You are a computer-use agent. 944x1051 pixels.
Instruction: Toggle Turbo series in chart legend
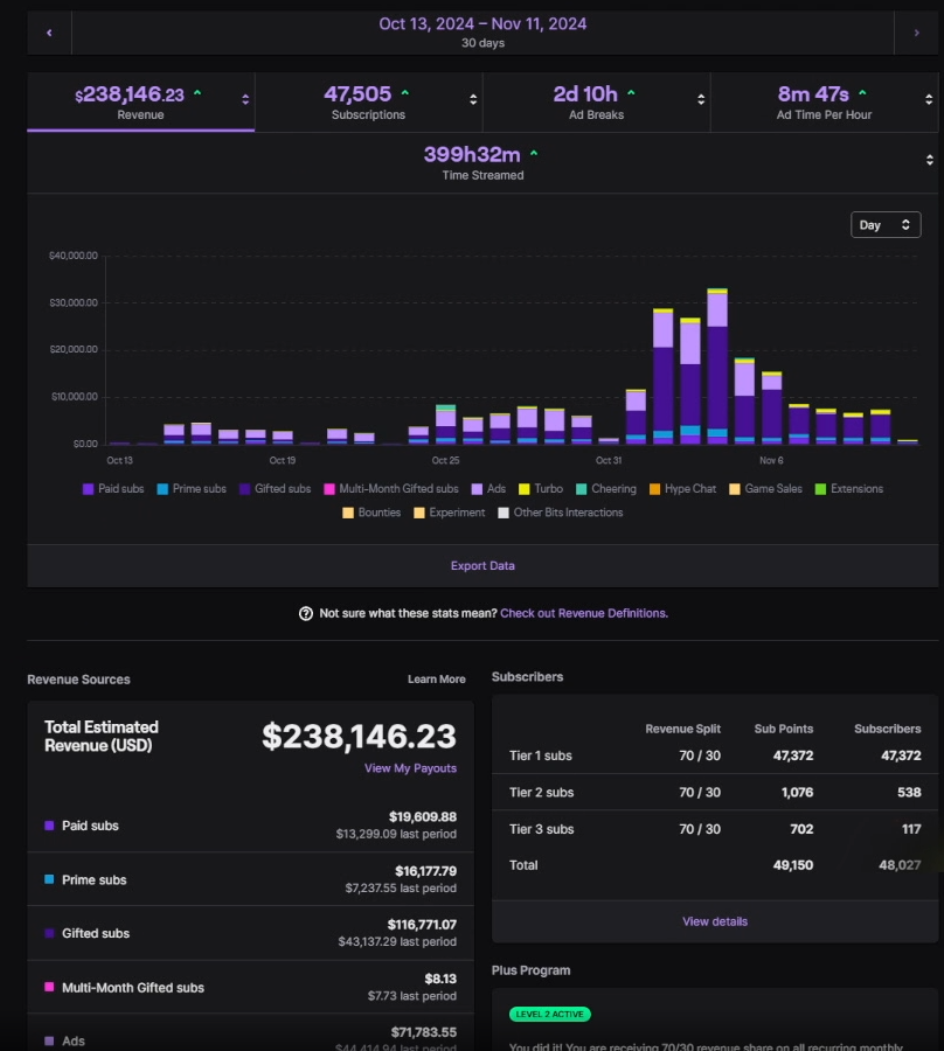tap(541, 489)
